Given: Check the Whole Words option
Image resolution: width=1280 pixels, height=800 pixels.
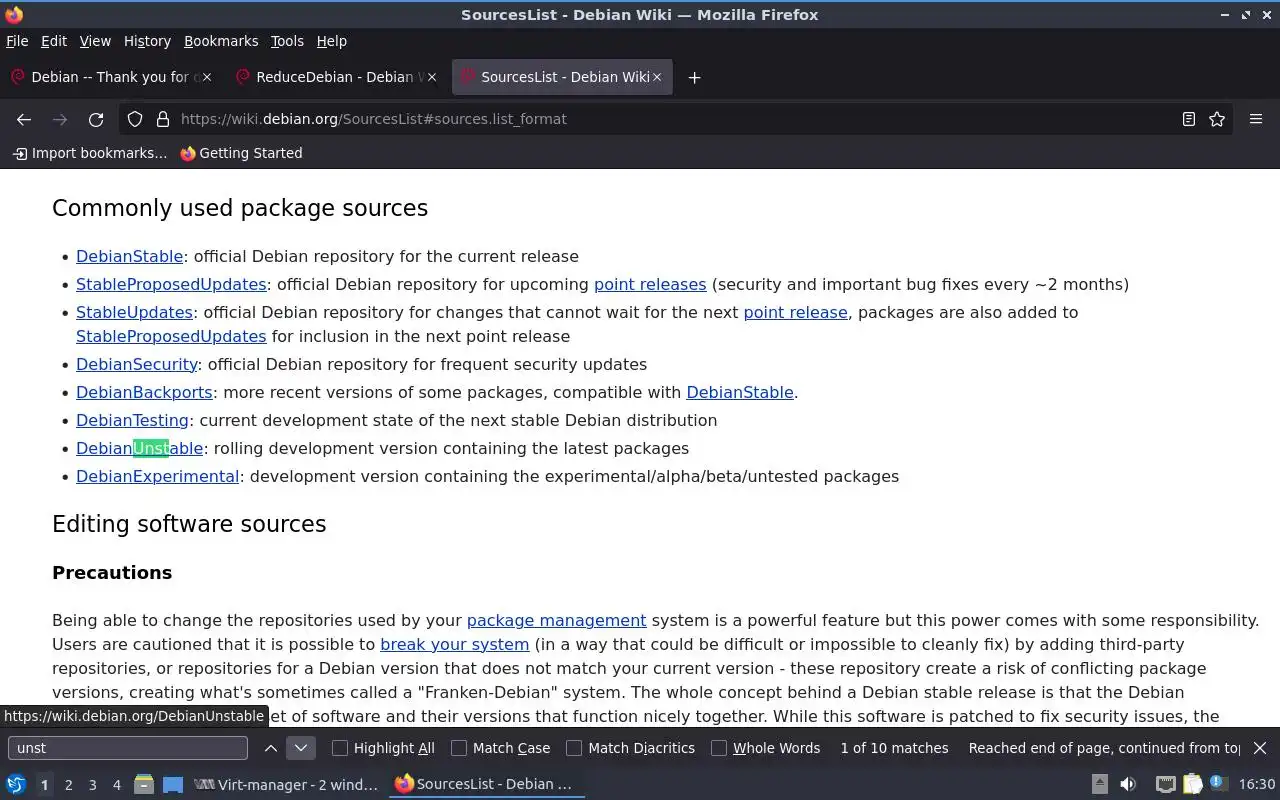Looking at the screenshot, I should (x=719, y=748).
